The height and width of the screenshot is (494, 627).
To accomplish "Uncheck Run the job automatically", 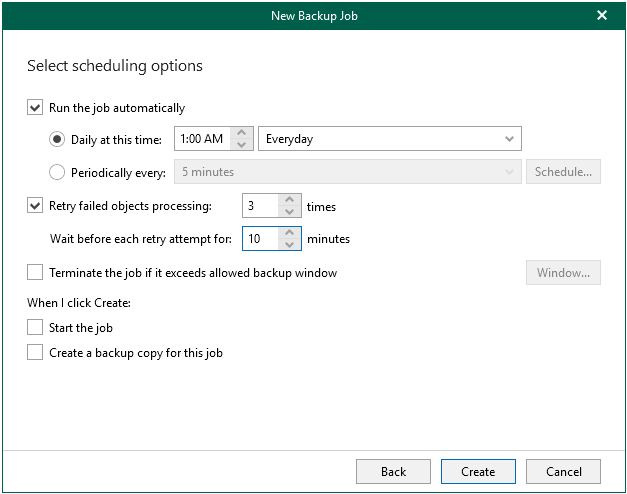I will click(x=35, y=108).
